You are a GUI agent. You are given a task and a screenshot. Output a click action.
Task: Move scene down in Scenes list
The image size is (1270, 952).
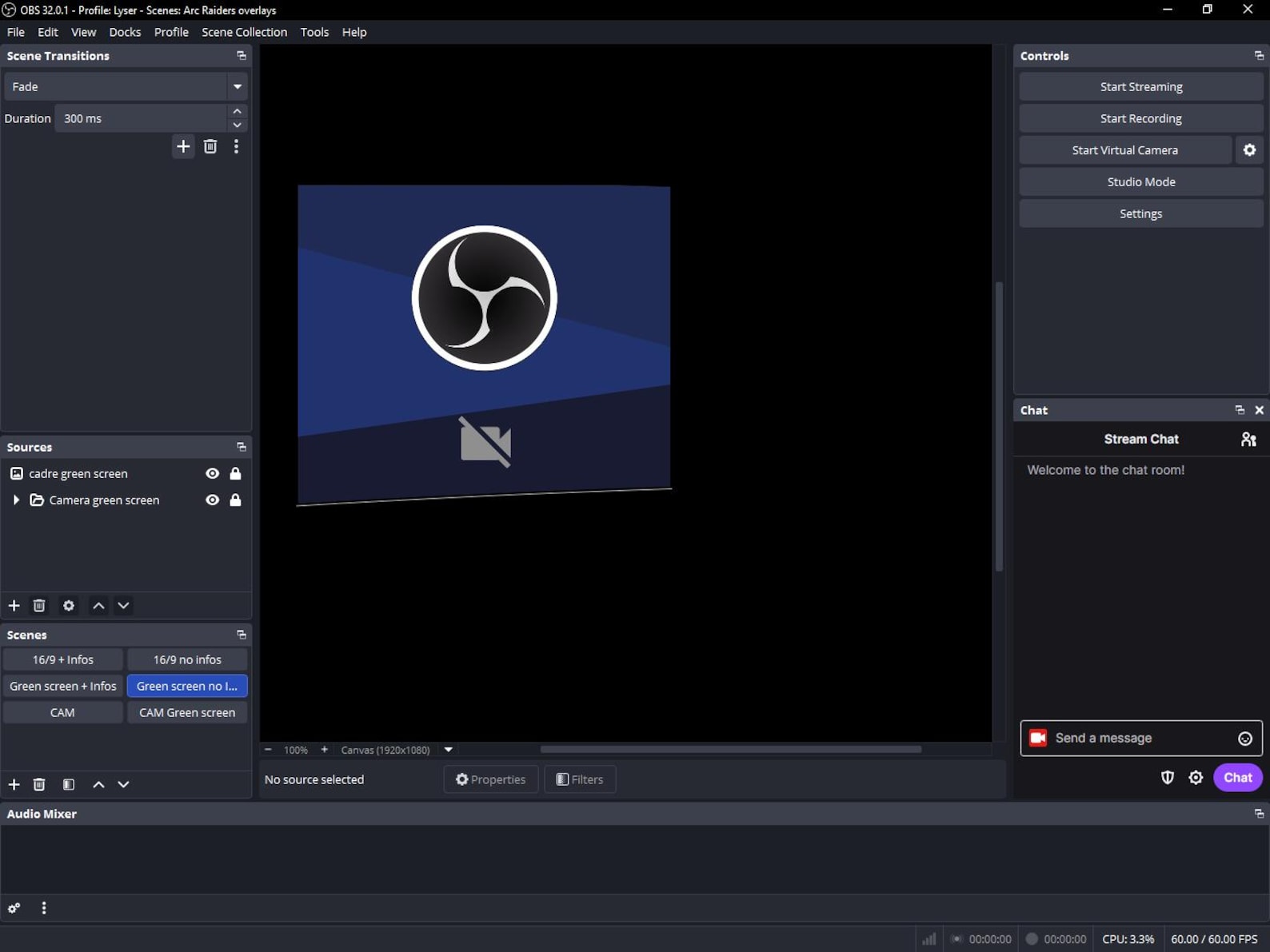(123, 784)
